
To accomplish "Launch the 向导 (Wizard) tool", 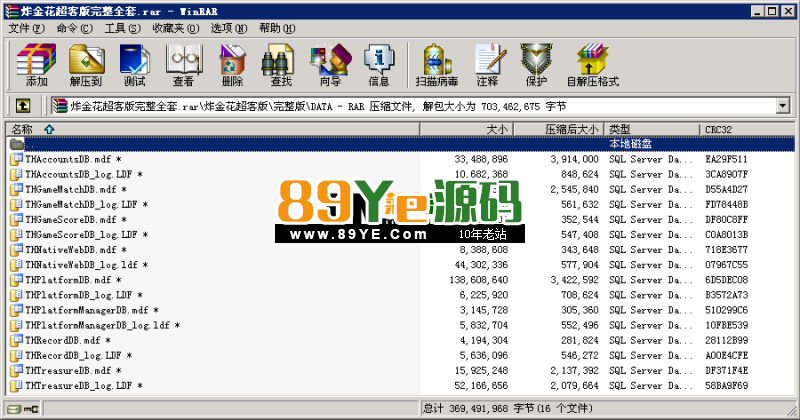I will click(330, 64).
